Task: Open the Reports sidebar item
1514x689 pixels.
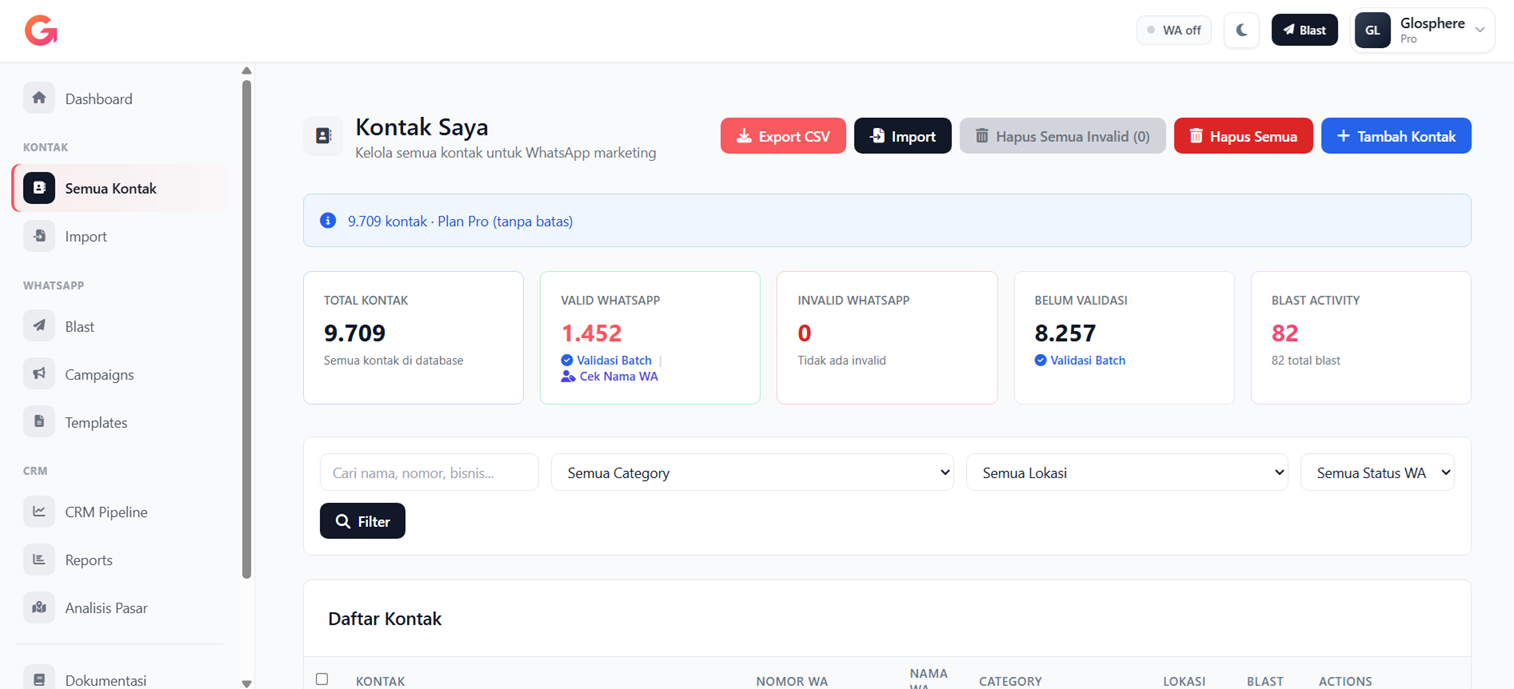Action: click(x=118, y=559)
